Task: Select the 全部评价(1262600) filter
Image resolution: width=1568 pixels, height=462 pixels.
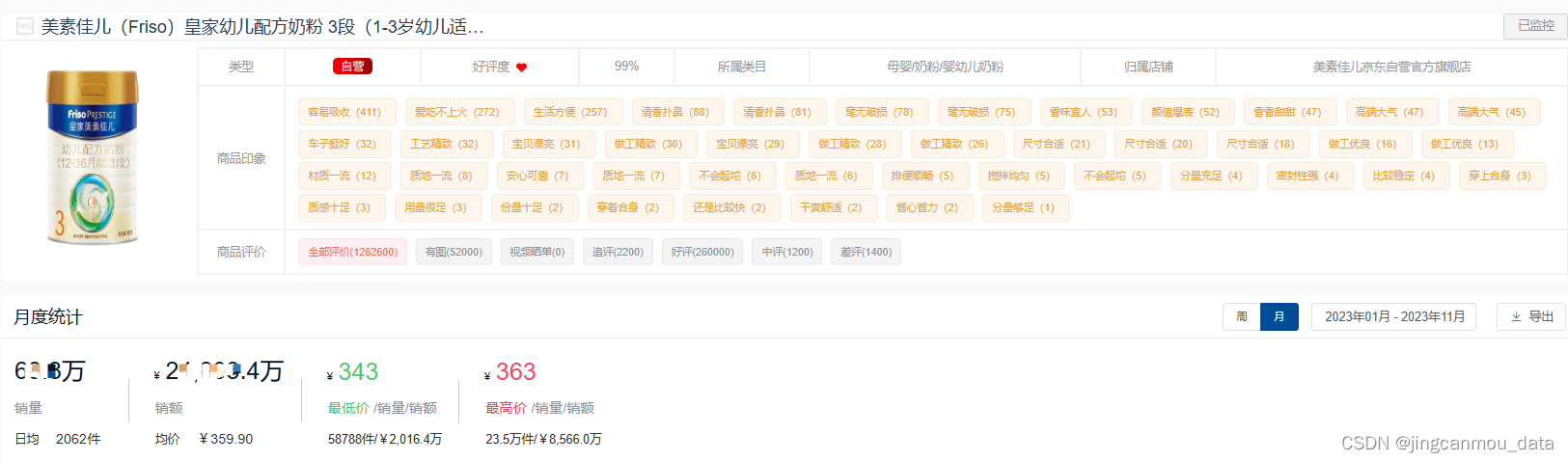Action: 352,252
